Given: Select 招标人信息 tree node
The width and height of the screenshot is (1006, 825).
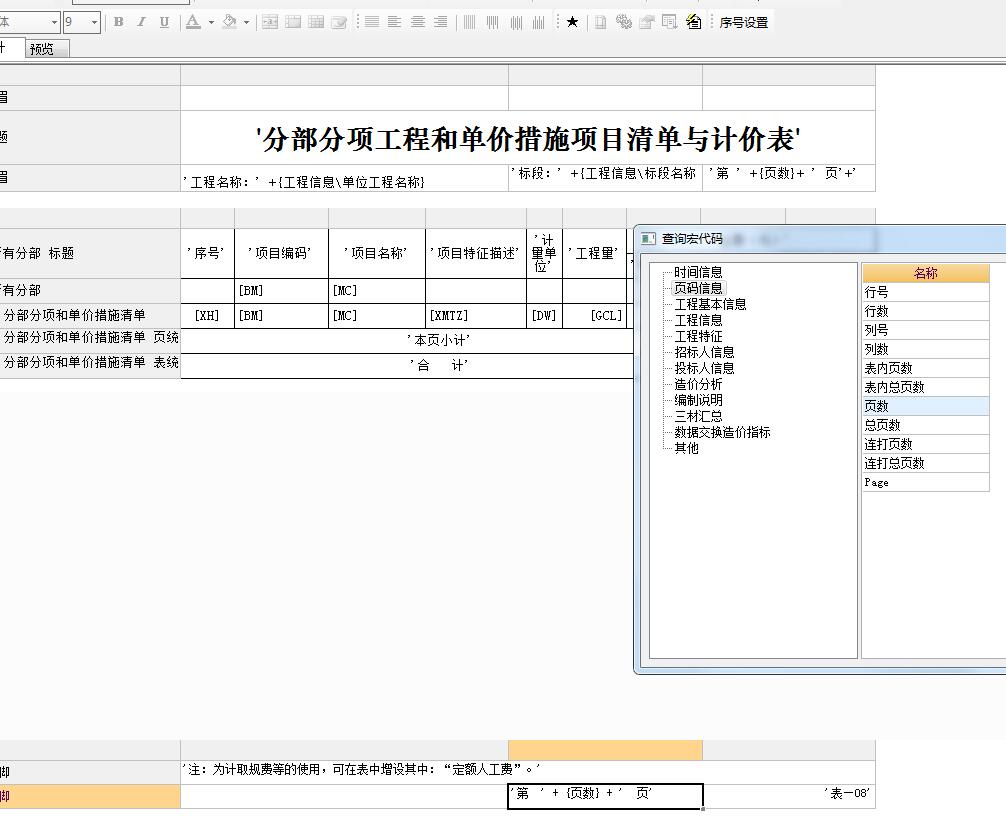Looking at the screenshot, I should tap(704, 352).
